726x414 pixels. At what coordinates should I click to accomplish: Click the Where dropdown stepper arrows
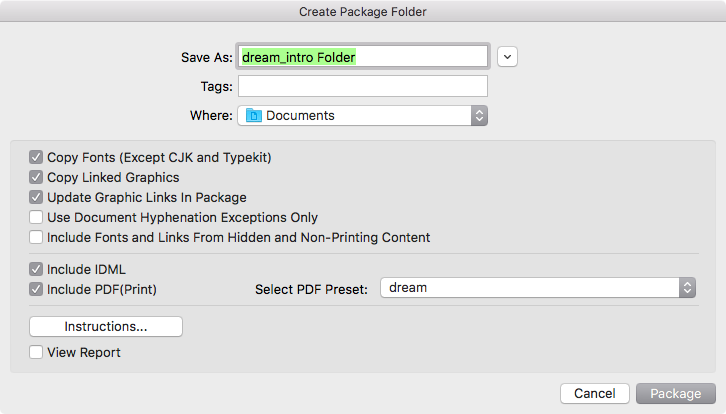coord(479,115)
